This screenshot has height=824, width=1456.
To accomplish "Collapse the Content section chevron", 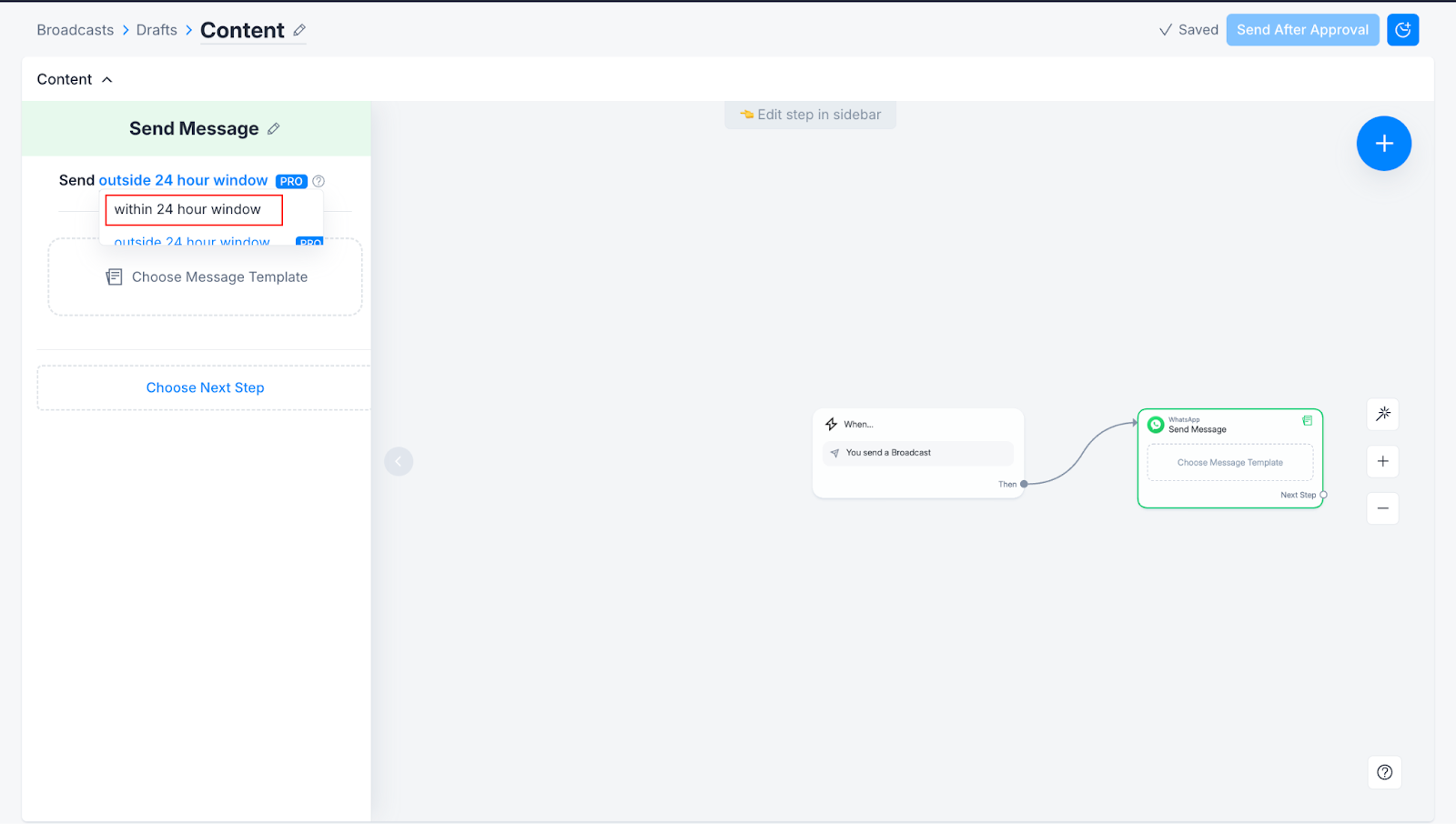I will click(x=107, y=80).
